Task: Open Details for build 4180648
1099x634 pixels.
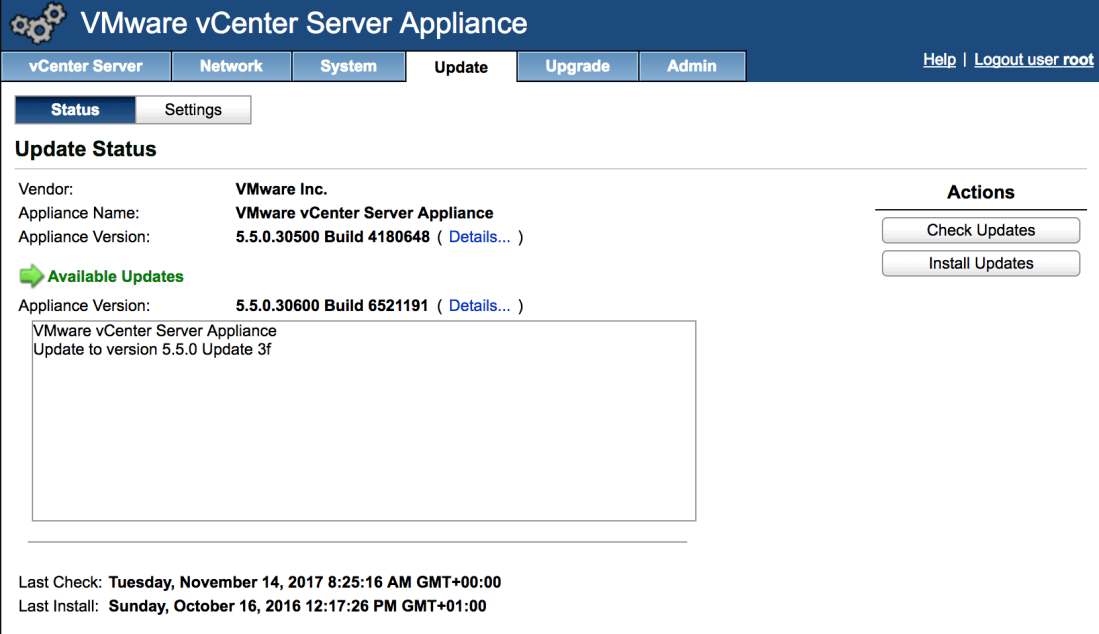Action: (x=479, y=237)
